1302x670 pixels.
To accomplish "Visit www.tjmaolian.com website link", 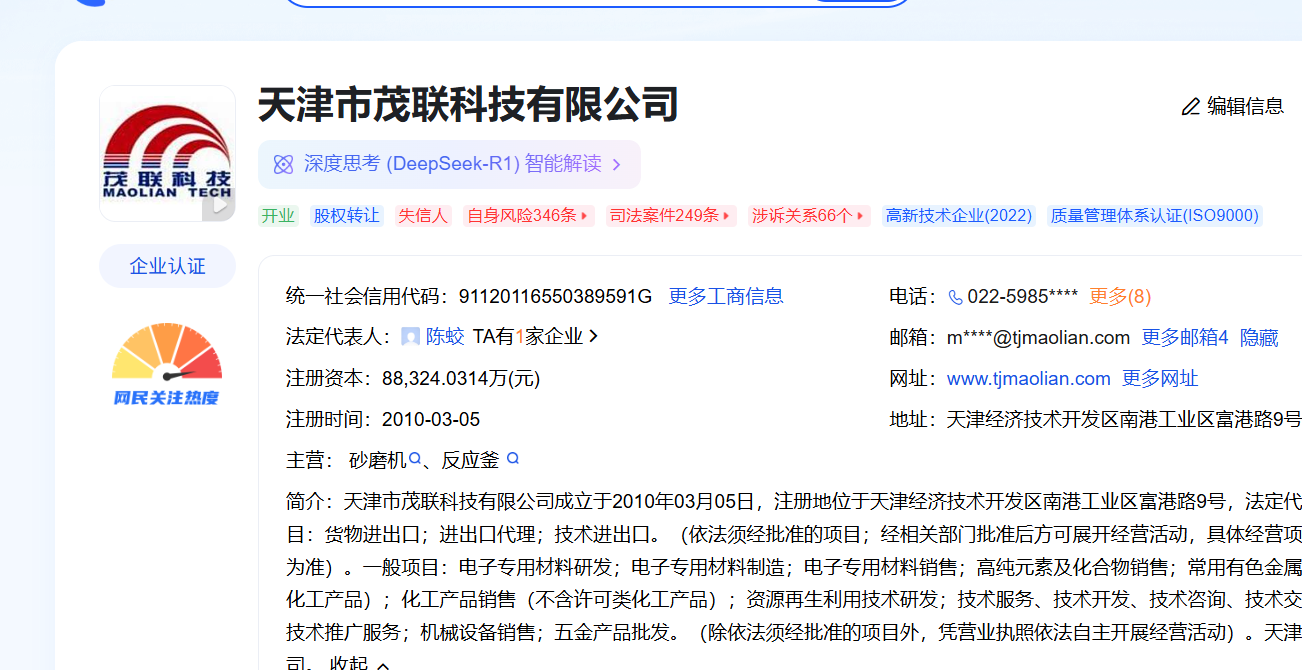I will (x=1029, y=379).
